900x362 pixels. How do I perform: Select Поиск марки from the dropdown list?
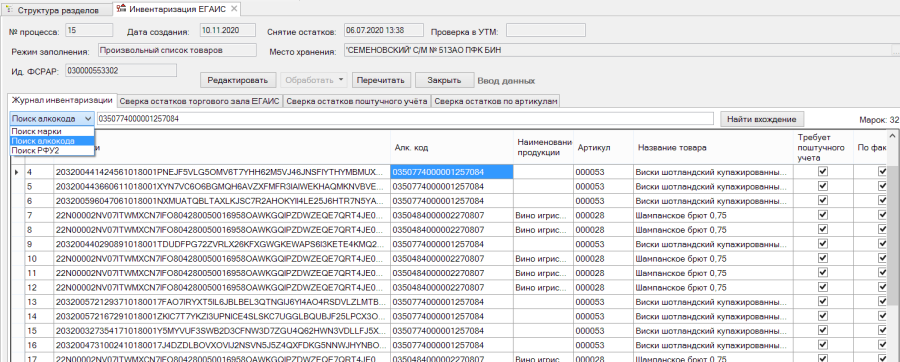(36, 131)
